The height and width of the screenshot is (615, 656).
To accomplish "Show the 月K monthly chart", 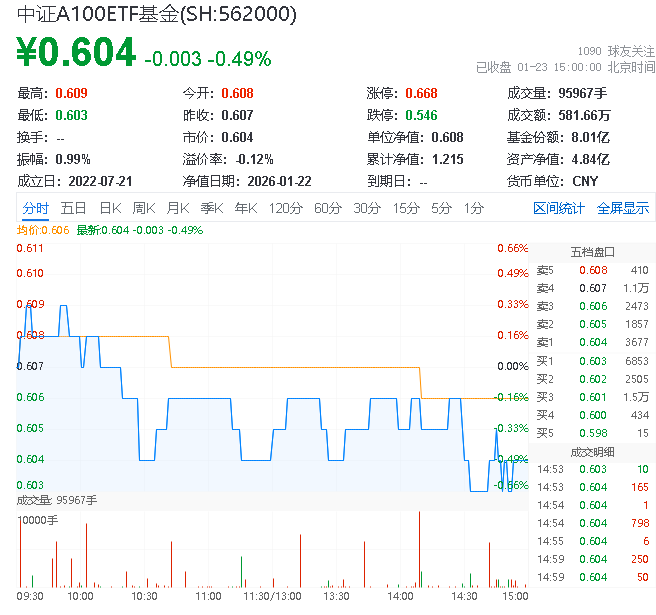I will 178,208.
